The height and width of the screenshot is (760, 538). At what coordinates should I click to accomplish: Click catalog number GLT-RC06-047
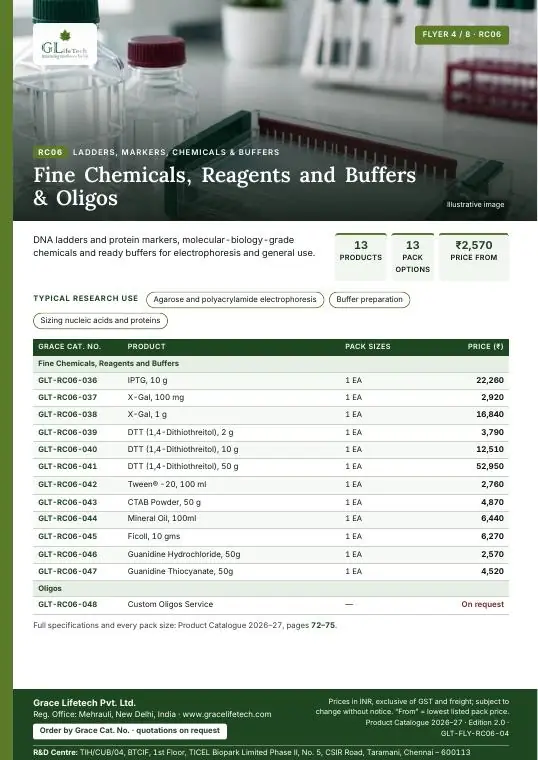pyautogui.click(x=67, y=571)
